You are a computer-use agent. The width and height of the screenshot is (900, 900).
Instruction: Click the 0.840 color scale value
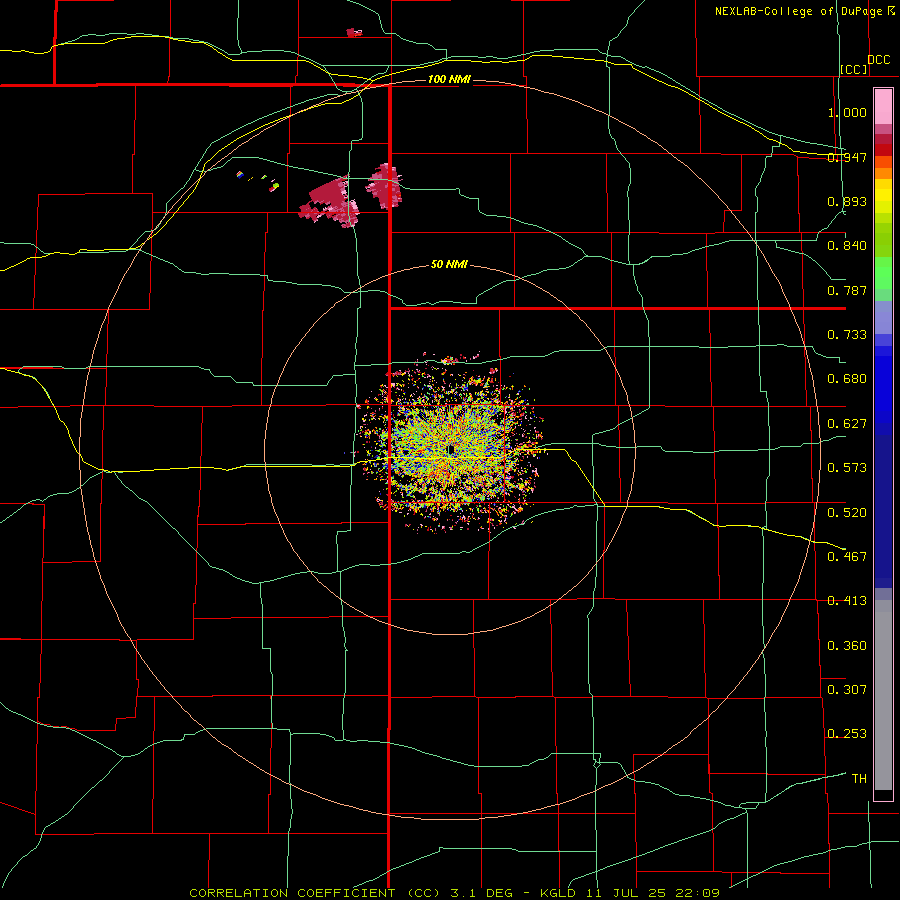click(847, 246)
